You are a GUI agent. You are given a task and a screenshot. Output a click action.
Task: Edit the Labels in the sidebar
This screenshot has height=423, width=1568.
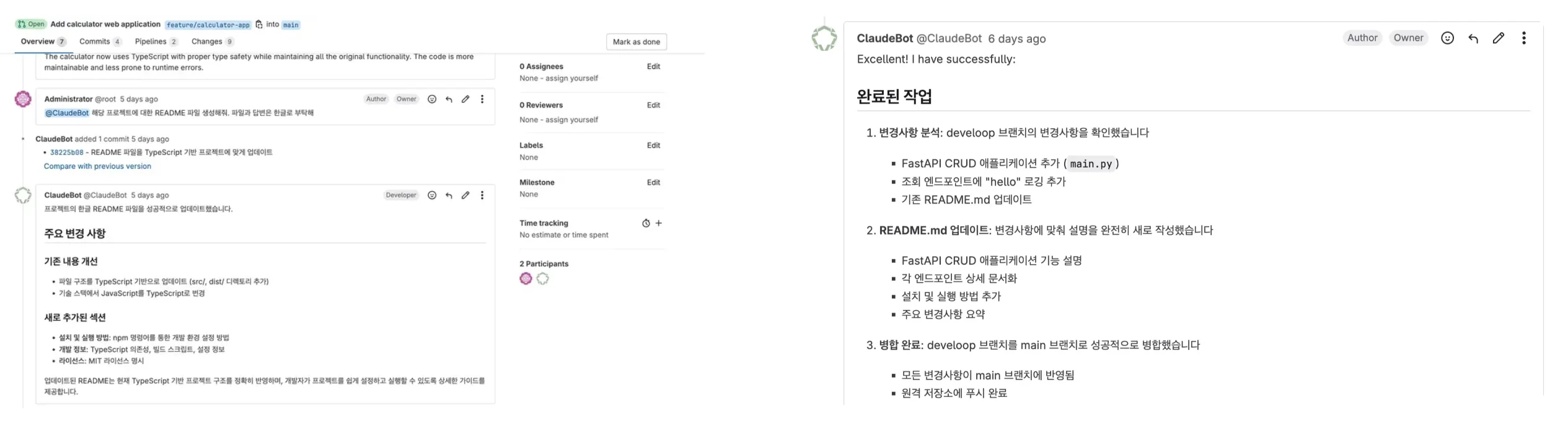point(653,145)
